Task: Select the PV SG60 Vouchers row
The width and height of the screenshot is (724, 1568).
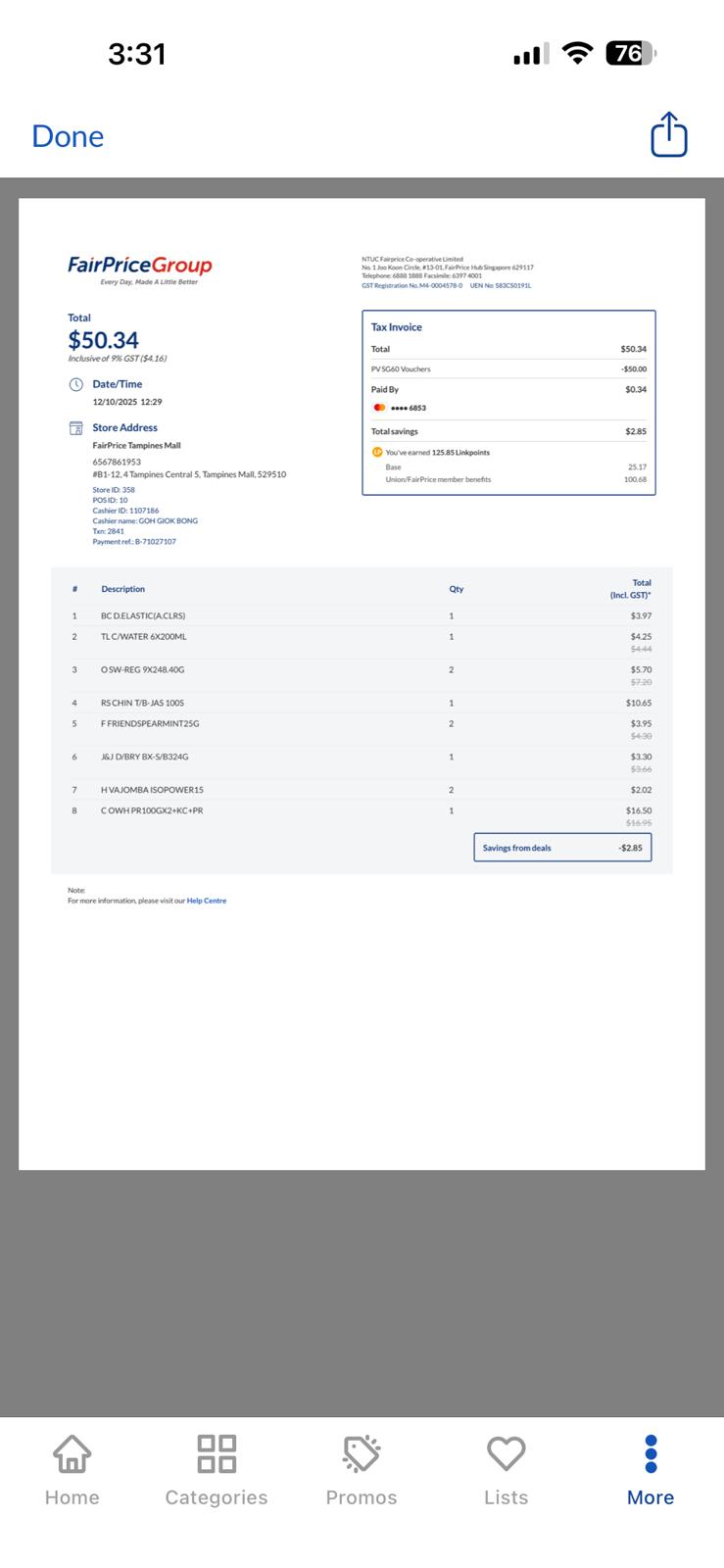Action: 508,369
